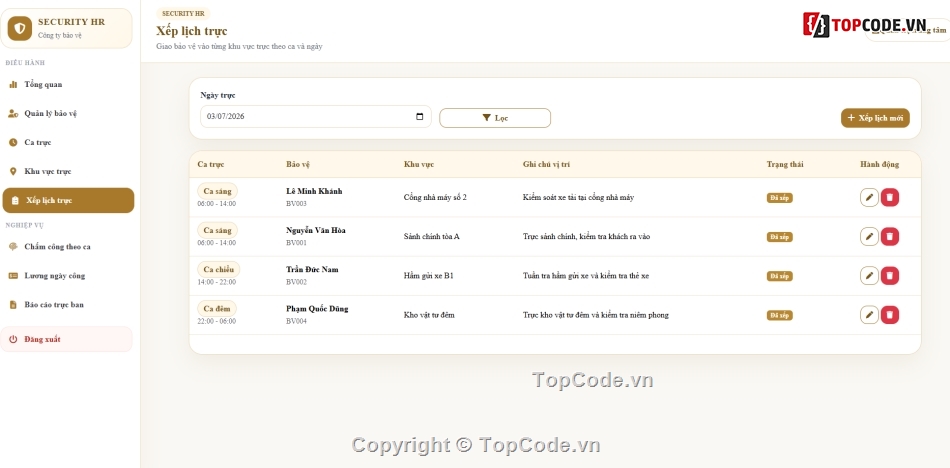The height and width of the screenshot is (468, 950).
Task: Click the Trạng thái column header
Action: coord(785,164)
